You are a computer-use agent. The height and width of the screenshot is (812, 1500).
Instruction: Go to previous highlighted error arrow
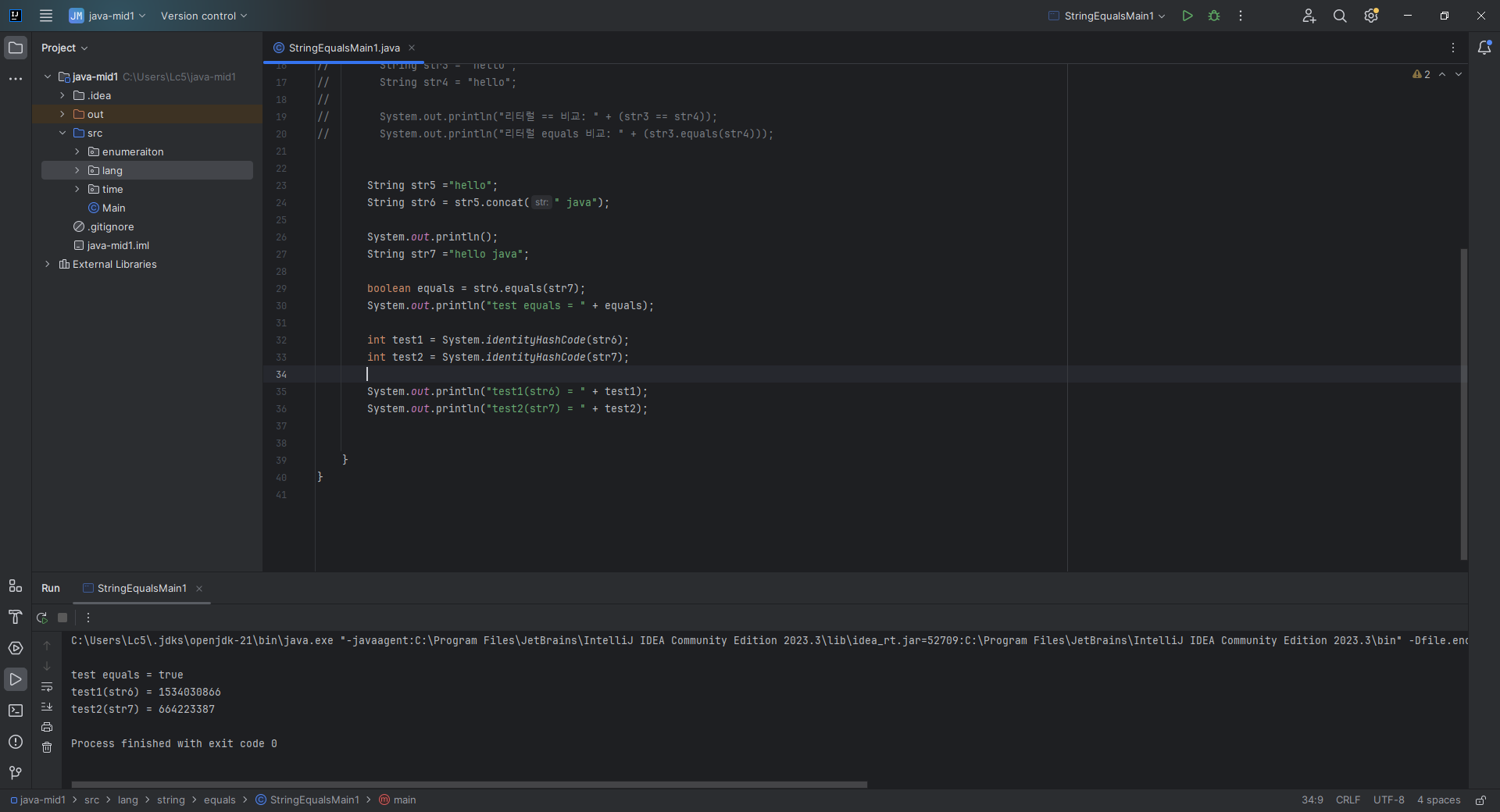[x=1442, y=74]
